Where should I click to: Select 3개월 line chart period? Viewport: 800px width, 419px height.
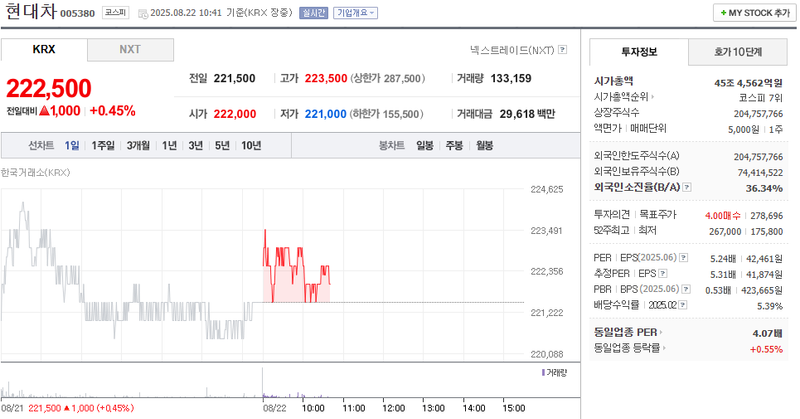tap(138, 145)
